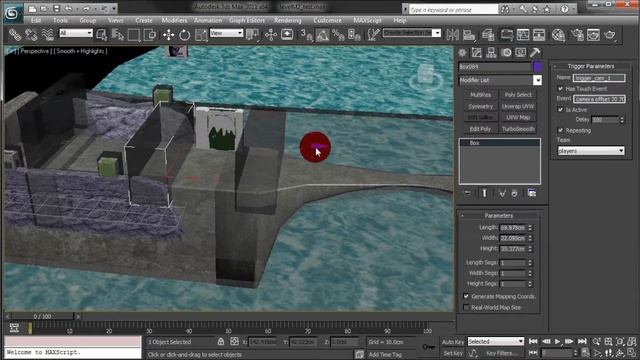
Task: Click the Select and Link tool
Action: pos(15,35)
